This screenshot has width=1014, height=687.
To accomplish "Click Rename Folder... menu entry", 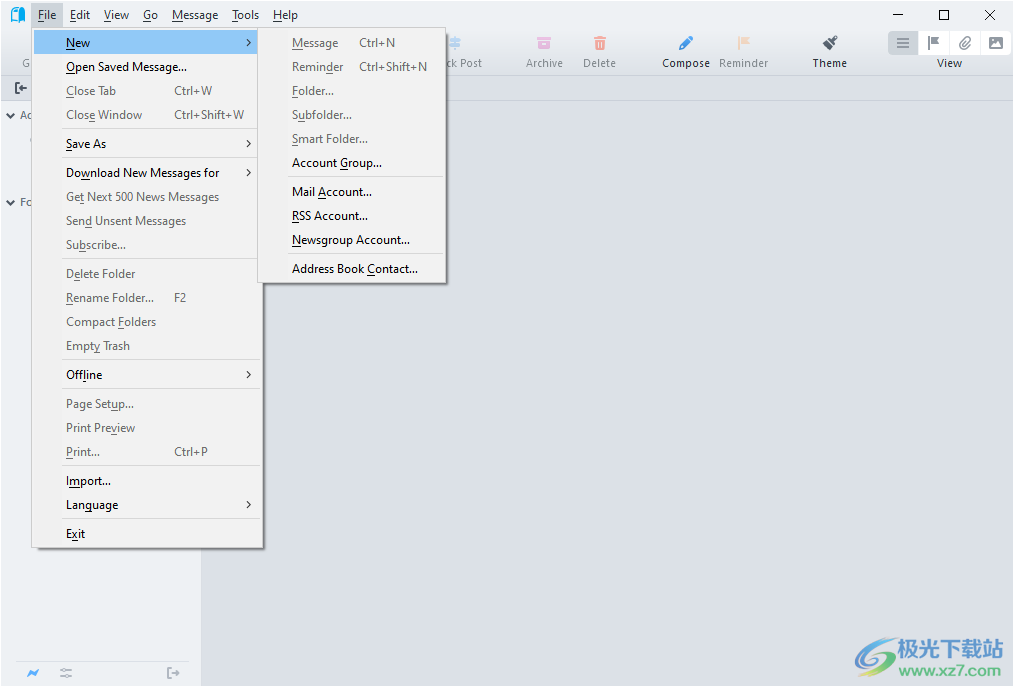I will 147,298.
